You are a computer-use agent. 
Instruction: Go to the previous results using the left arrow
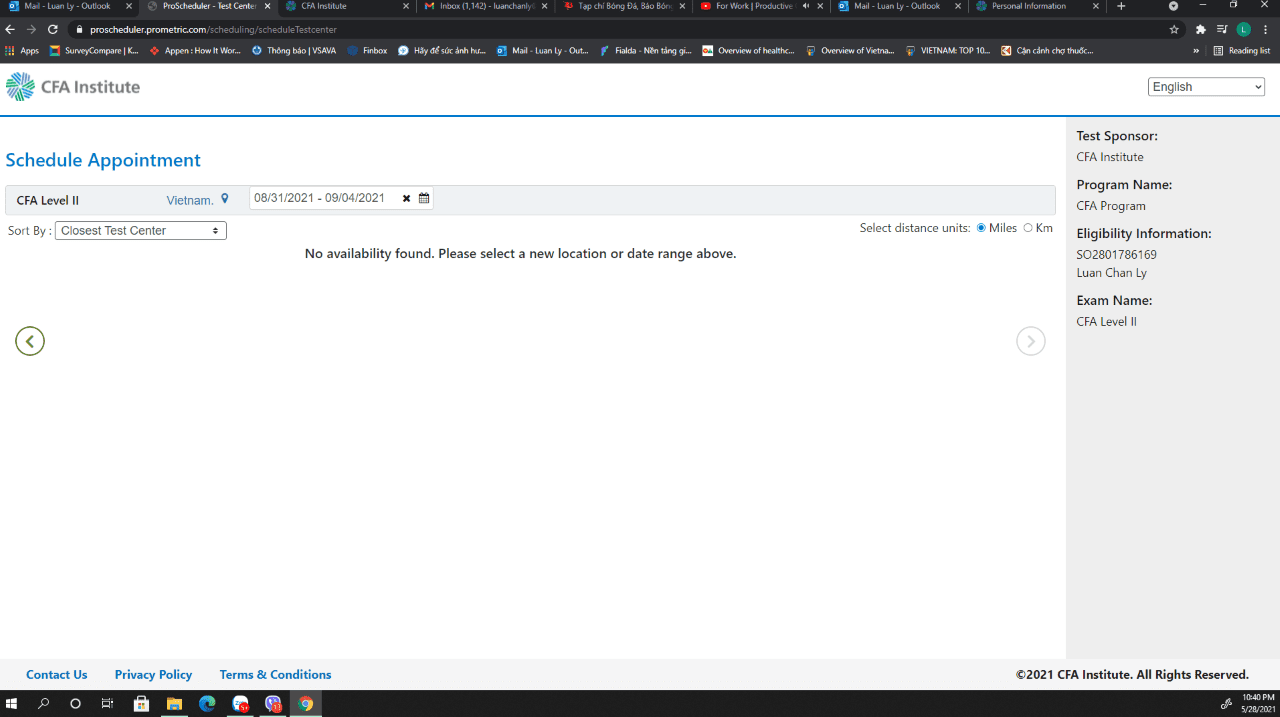coord(30,341)
